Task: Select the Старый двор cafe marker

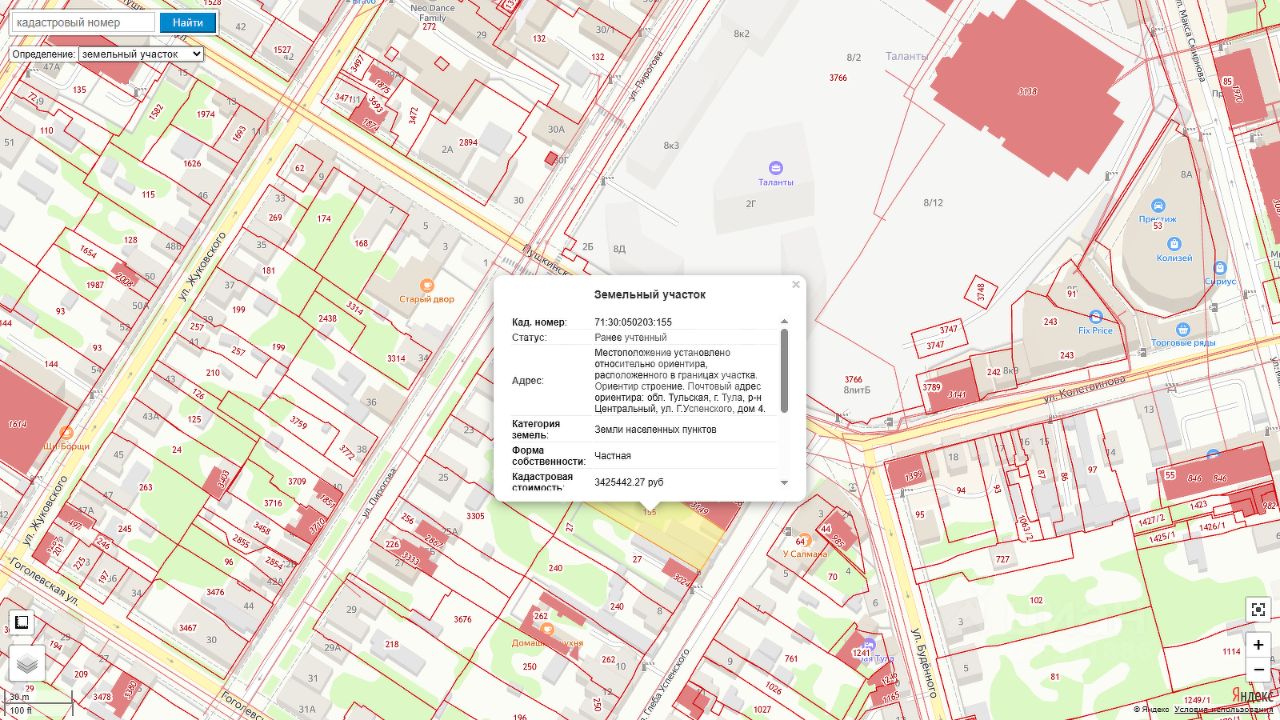Action: [x=427, y=286]
